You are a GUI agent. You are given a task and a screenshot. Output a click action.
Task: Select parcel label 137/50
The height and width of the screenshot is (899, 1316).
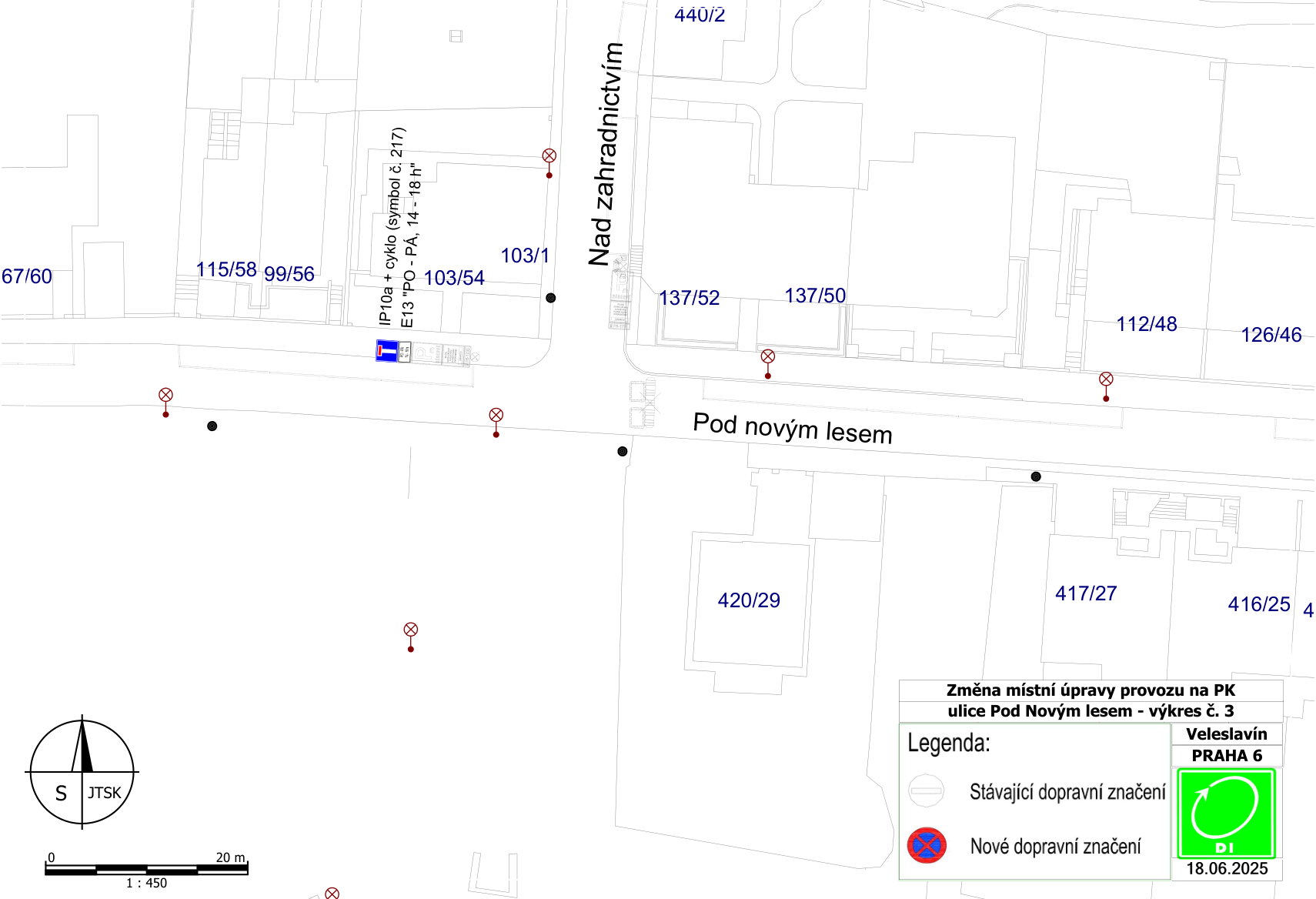pos(815,296)
